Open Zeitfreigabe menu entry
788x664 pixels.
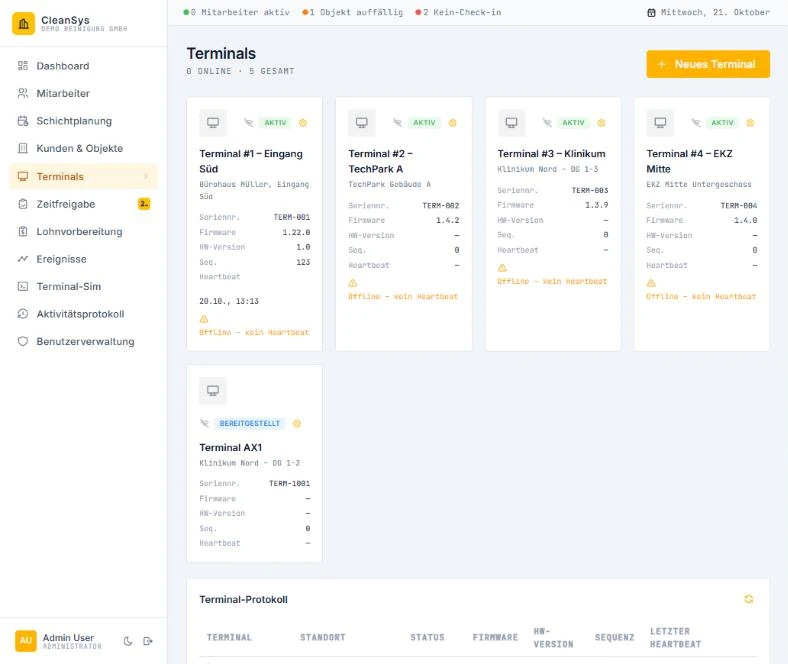coord(83,204)
